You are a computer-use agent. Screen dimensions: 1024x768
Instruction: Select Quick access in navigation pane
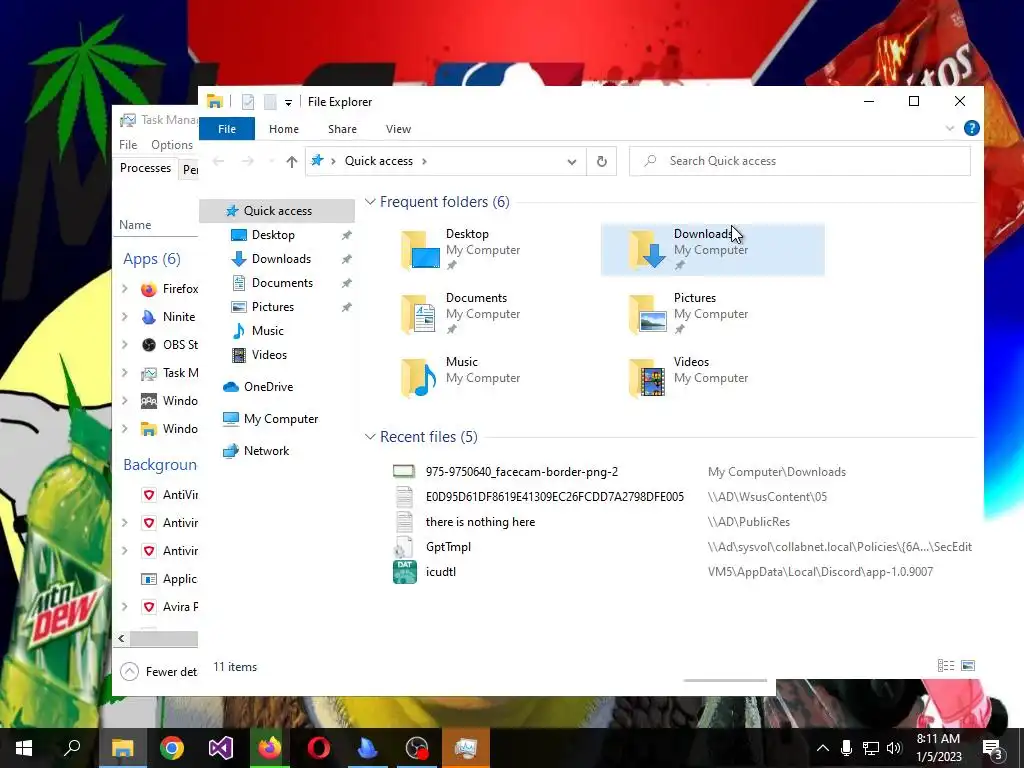(277, 210)
